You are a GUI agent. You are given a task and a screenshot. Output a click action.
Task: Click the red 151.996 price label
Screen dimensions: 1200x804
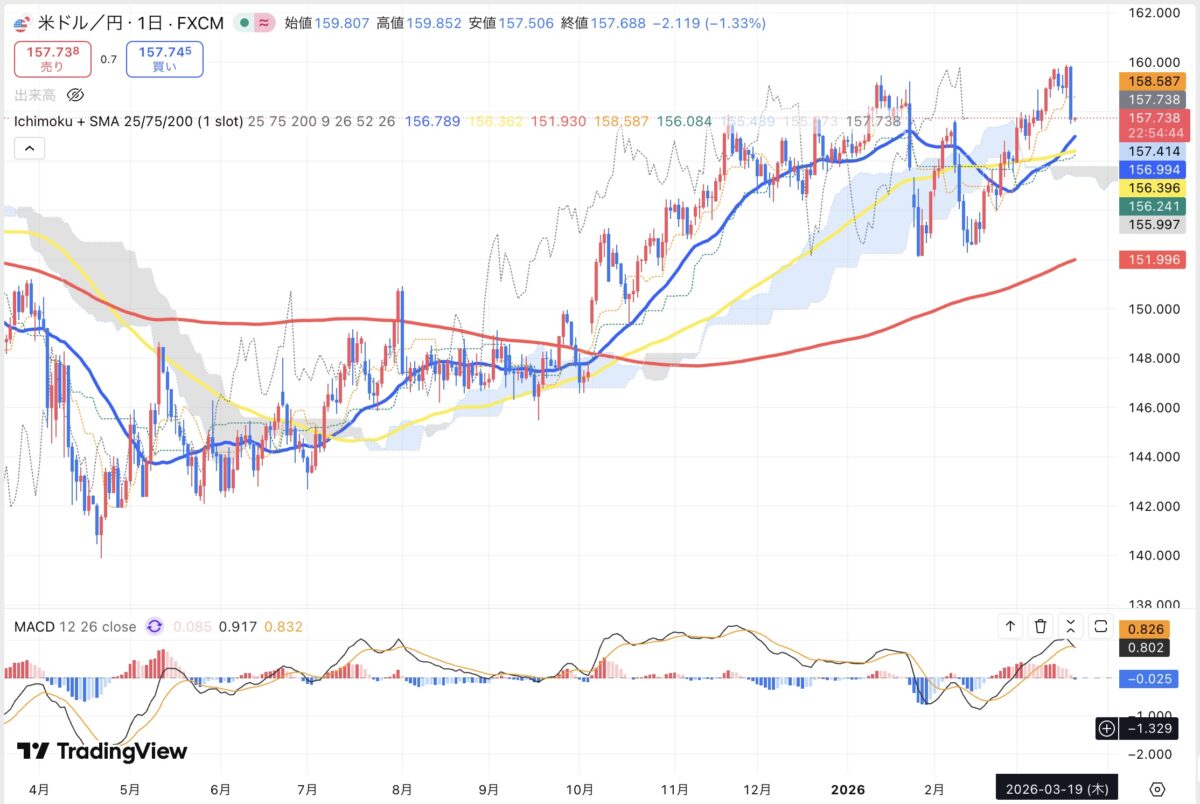tap(1155, 260)
